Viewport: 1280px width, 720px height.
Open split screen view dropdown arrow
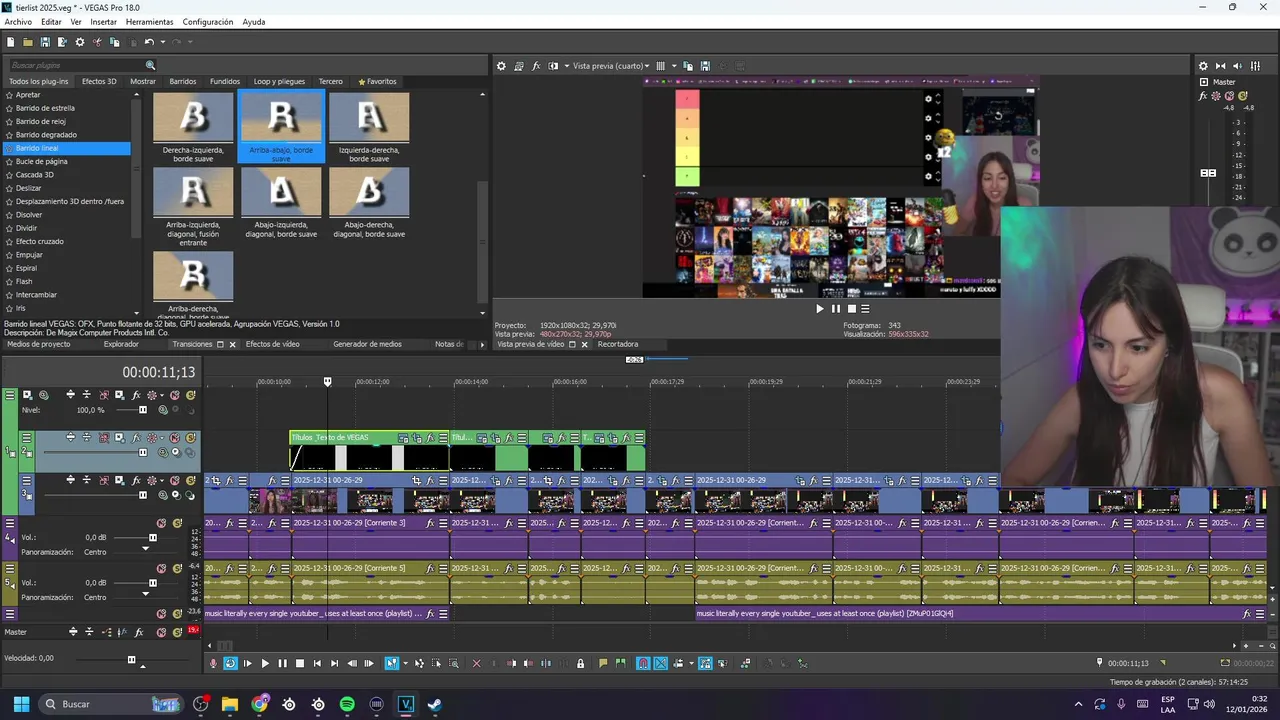[567, 66]
